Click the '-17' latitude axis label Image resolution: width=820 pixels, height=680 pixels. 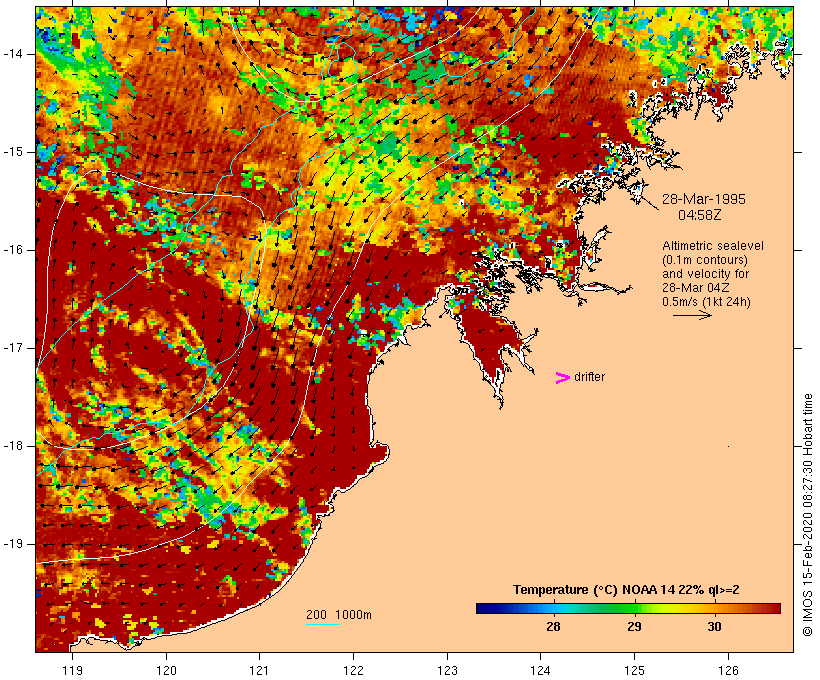tap(13, 348)
